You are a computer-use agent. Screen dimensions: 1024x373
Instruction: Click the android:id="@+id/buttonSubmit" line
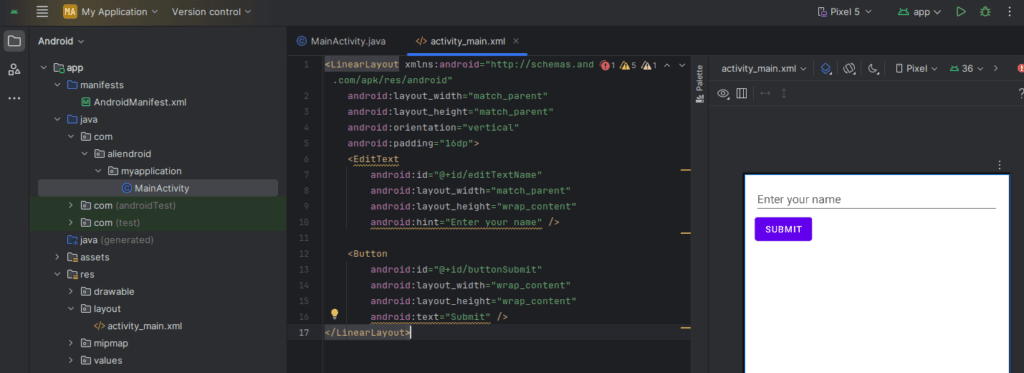click(456, 269)
